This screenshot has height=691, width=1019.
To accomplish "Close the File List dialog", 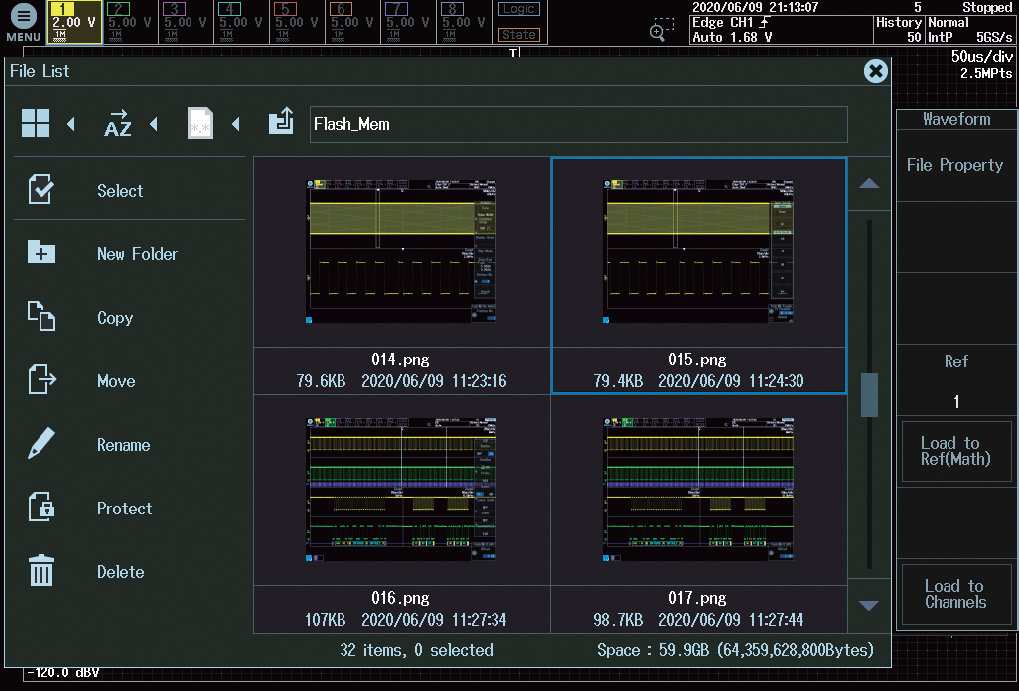I will [875, 71].
